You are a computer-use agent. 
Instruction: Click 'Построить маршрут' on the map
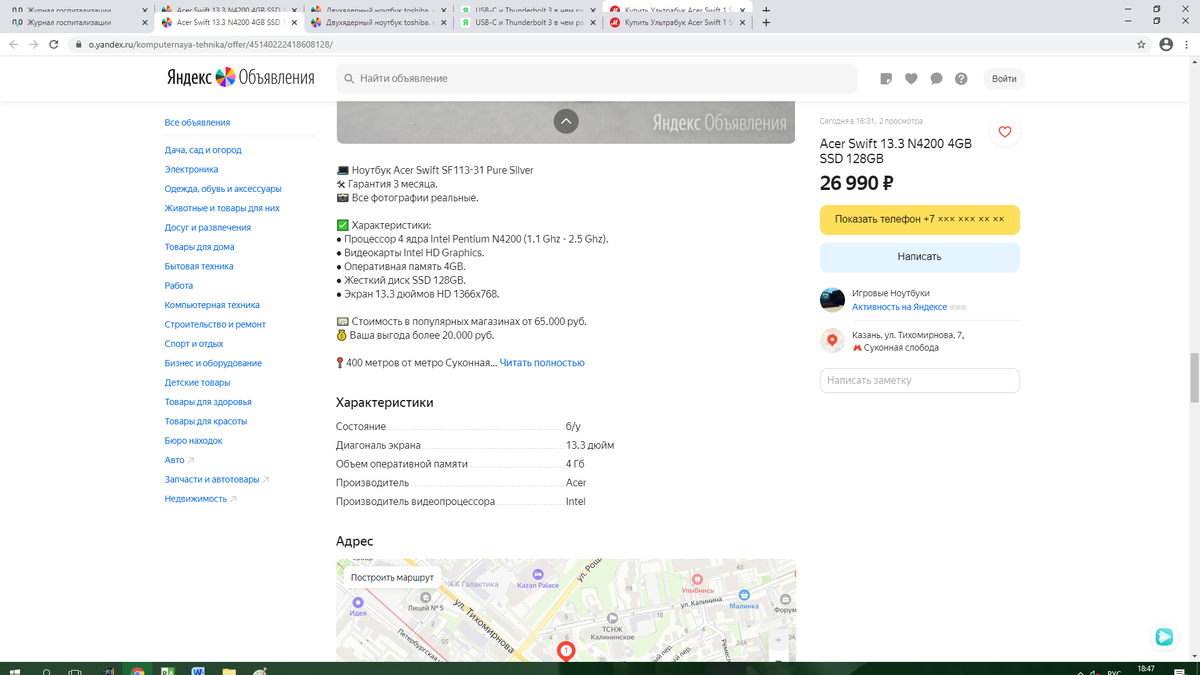click(392, 578)
